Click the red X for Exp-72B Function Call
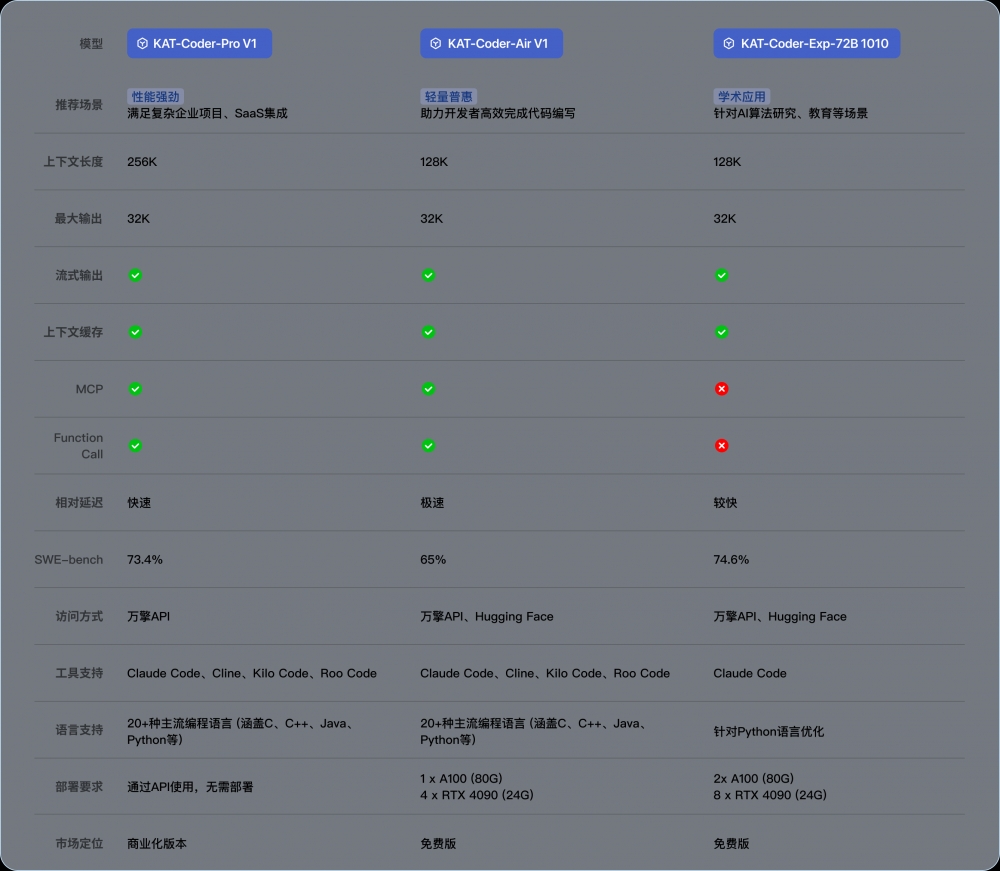 (x=721, y=445)
